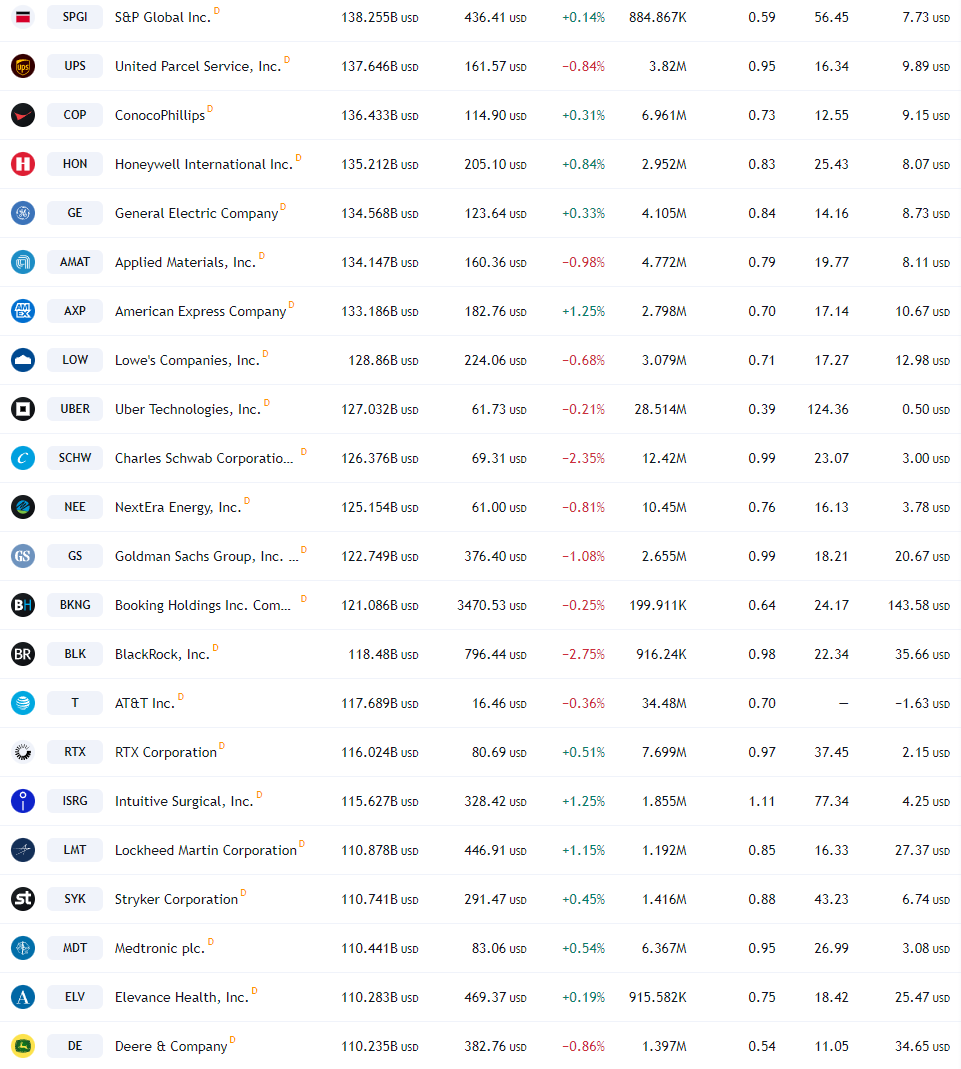Click the Charles Schwab logo icon

[23, 458]
